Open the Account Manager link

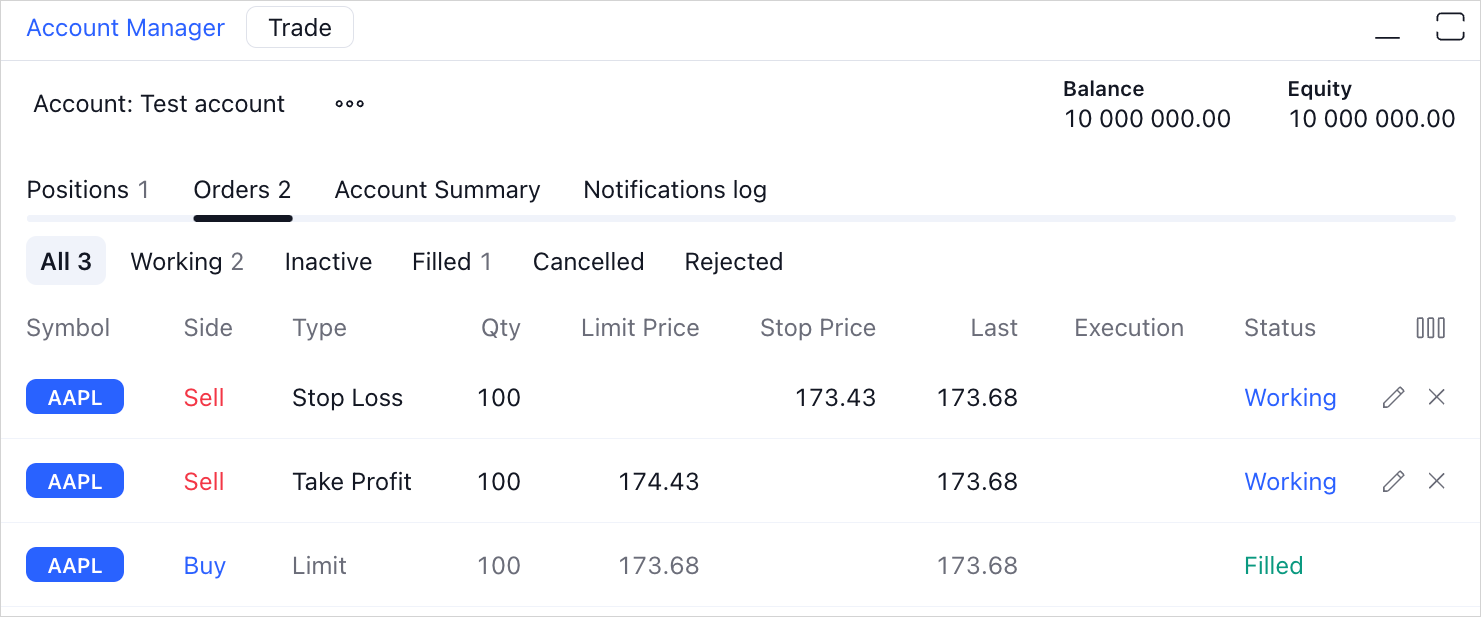click(x=125, y=28)
